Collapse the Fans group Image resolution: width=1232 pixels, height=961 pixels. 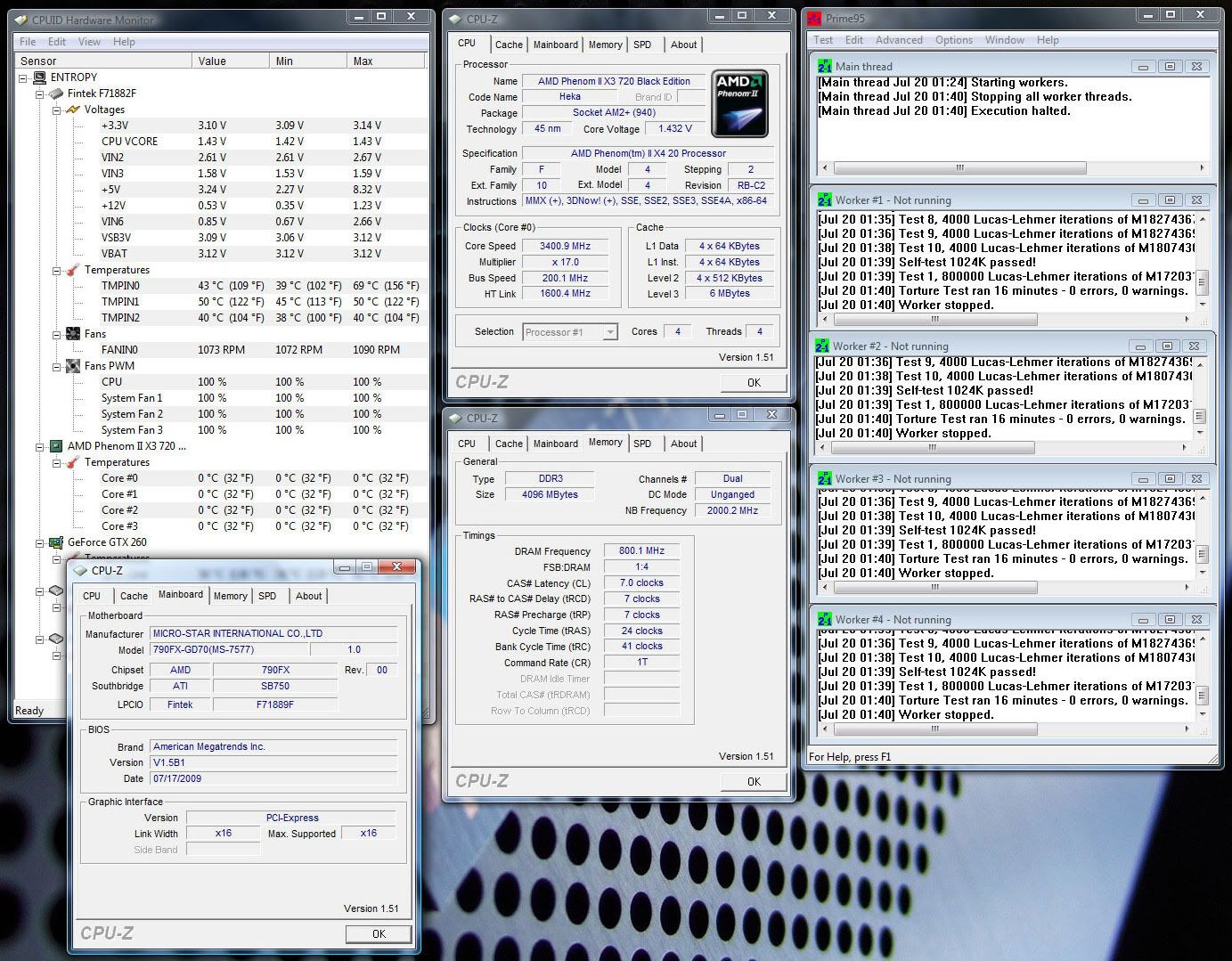coord(56,334)
